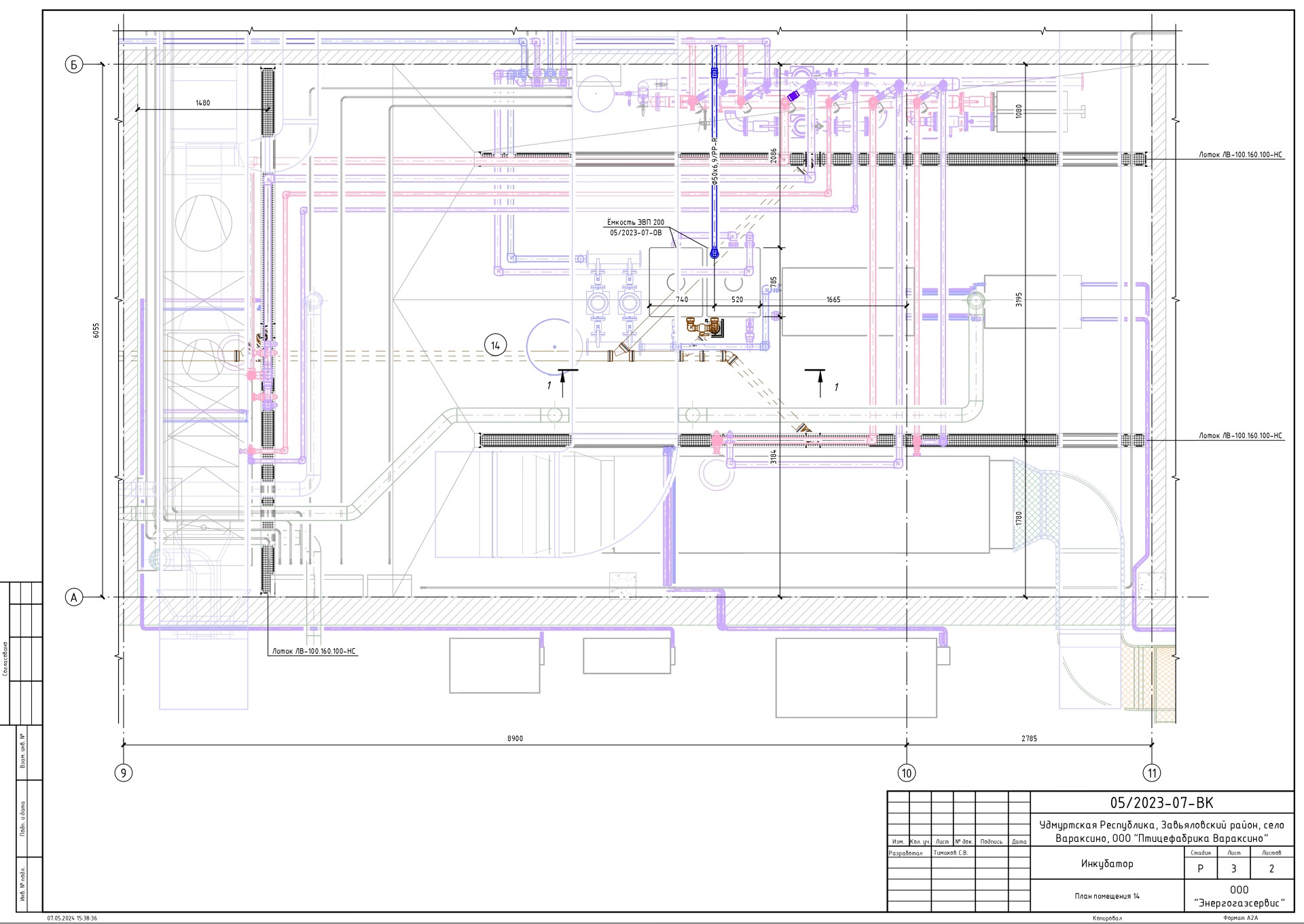
Task: Click the 6055 vertical dimension
Action: (x=96, y=330)
